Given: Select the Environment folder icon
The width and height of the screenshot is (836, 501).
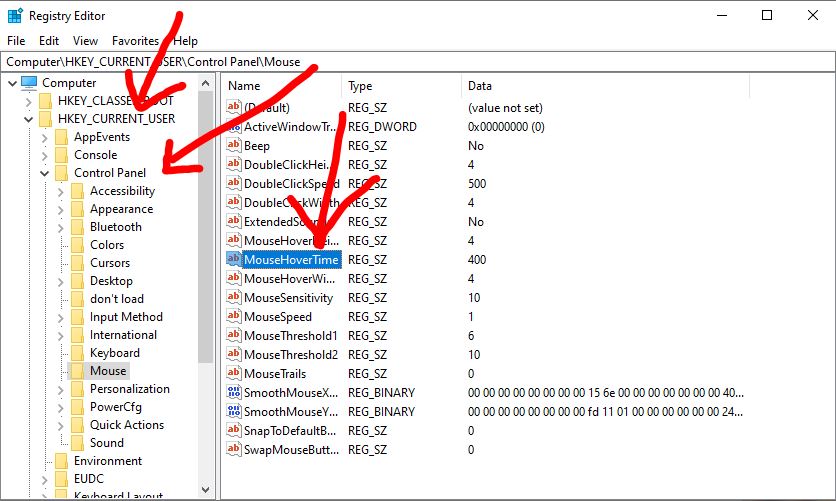Looking at the screenshot, I should point(61,461).
